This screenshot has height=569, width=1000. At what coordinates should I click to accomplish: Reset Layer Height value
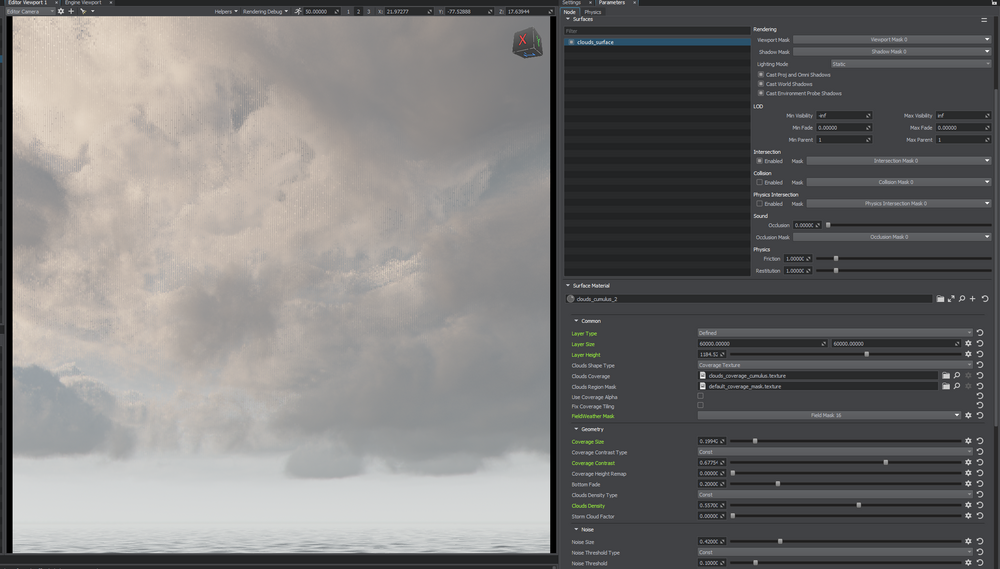pyautogui.click(x=980, y=354)
